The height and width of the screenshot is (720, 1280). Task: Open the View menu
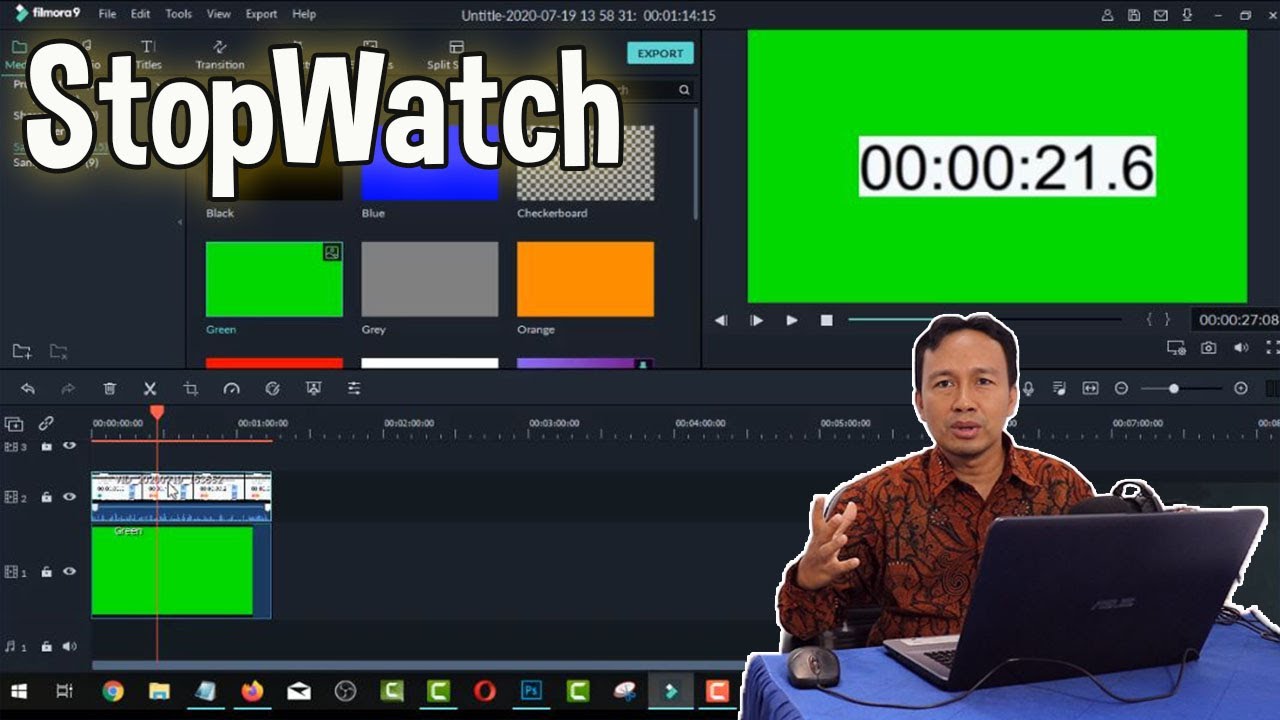218,14
